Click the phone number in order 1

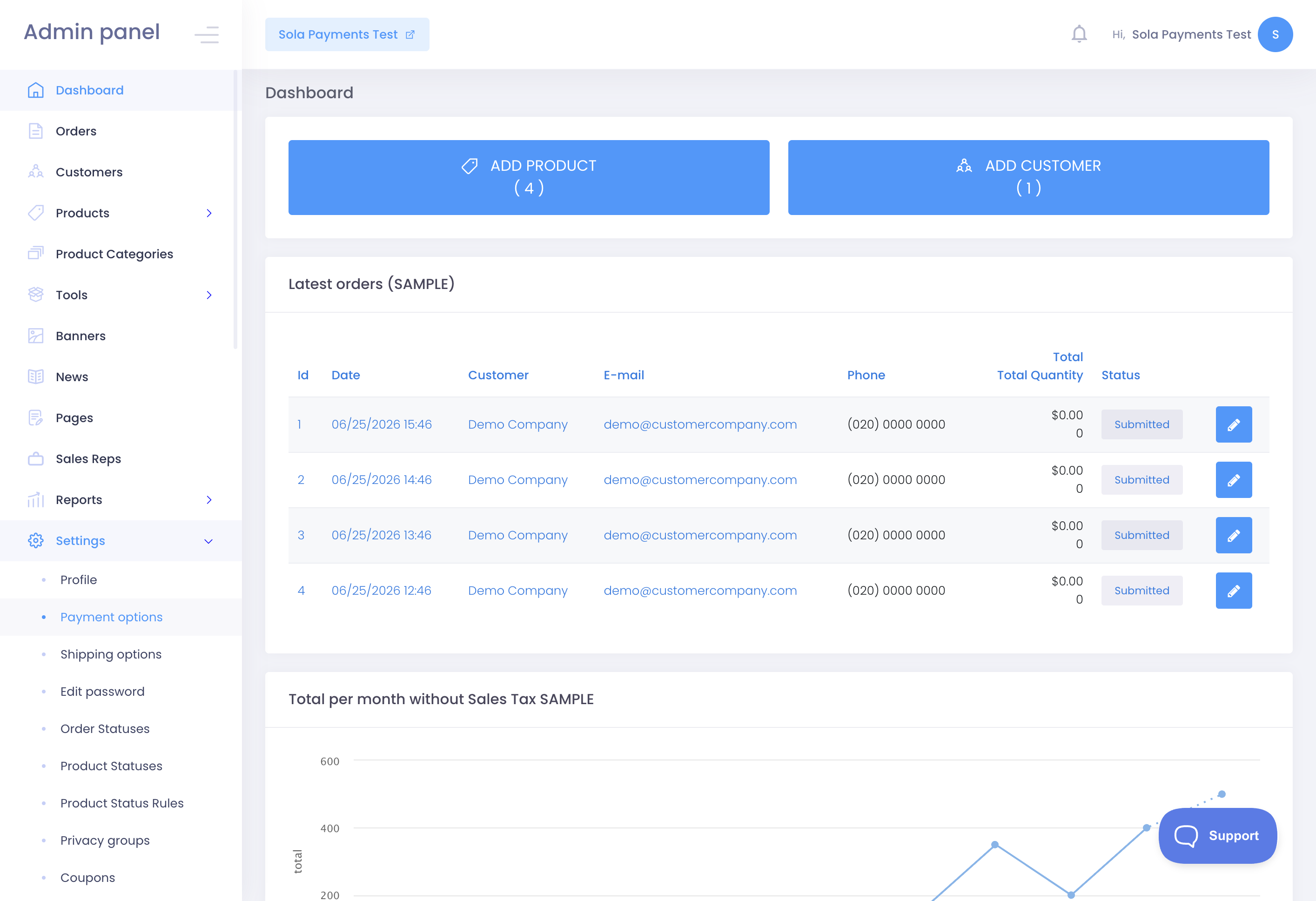896,424
